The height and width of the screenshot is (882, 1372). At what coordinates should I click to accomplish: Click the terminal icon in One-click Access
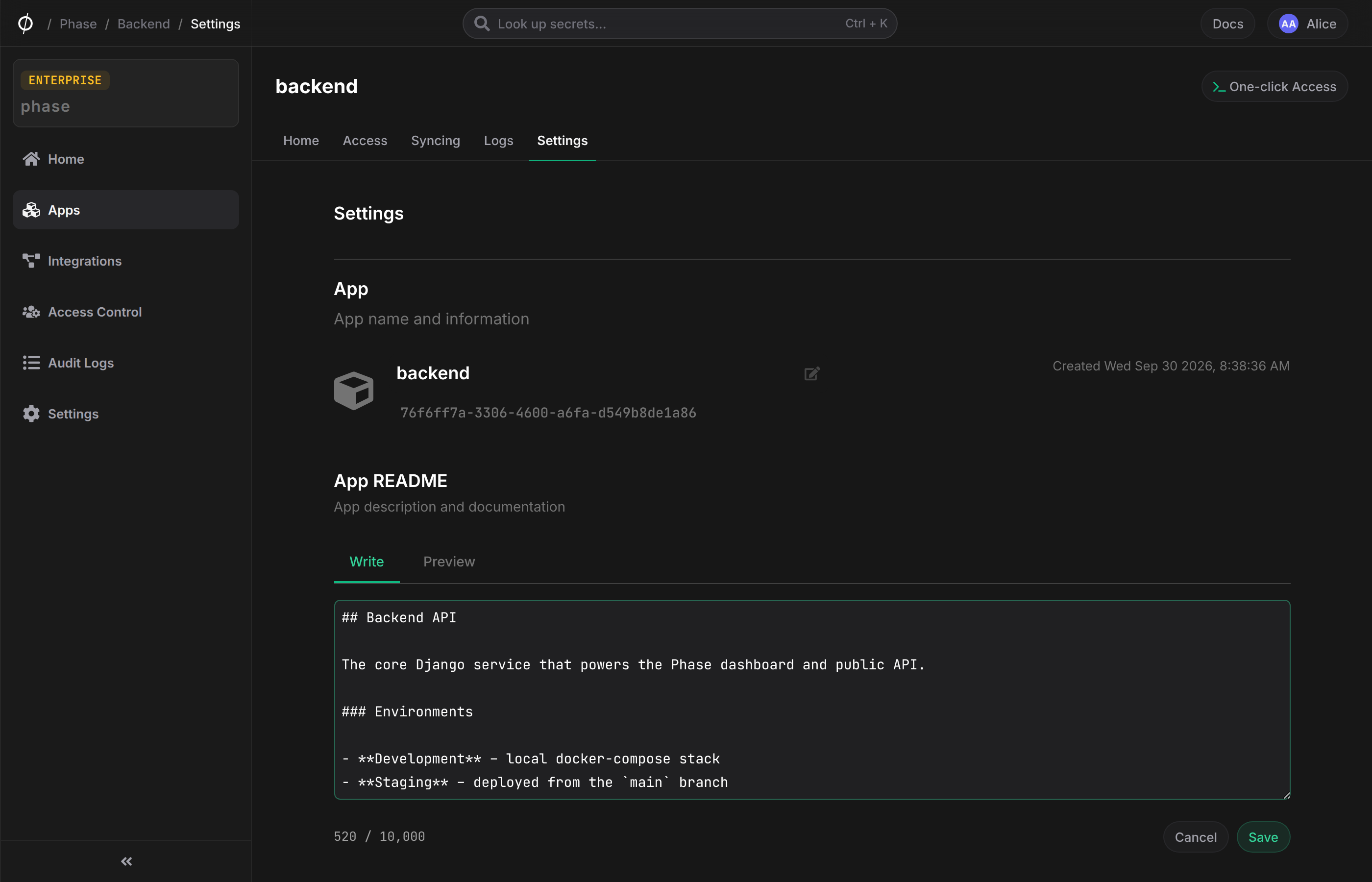click(1219, 87)
